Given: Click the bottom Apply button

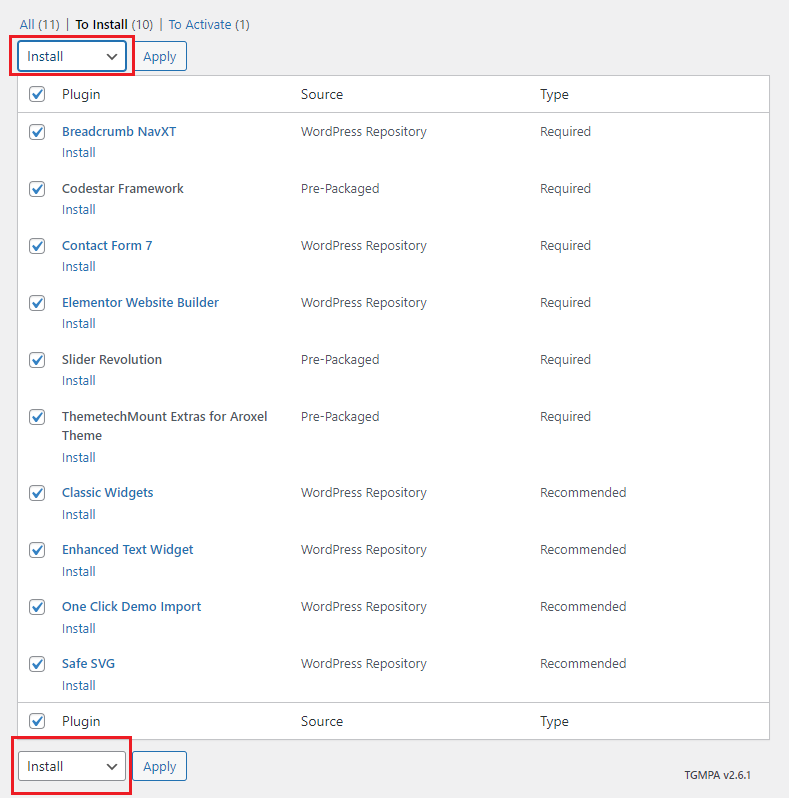Looking at the screenshot, I should pos(160,766).
